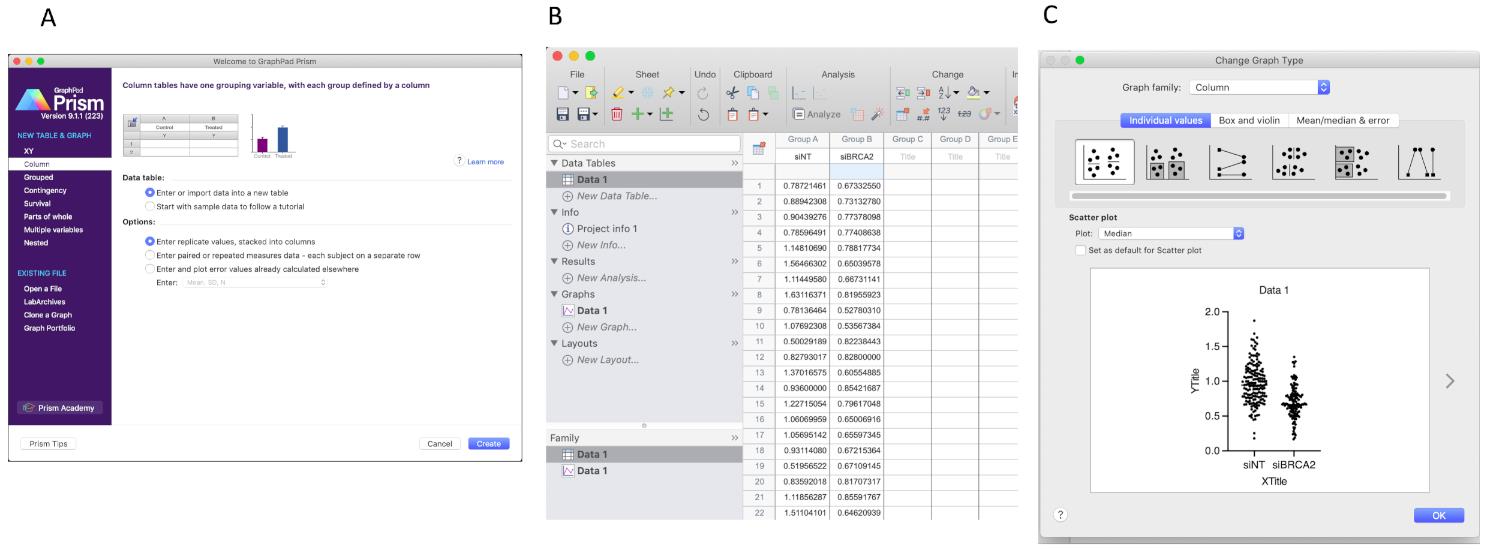Check 'Set as default for Scatter plot'
Viewport: 1490px width, 550px height.
click(1079, 249)
